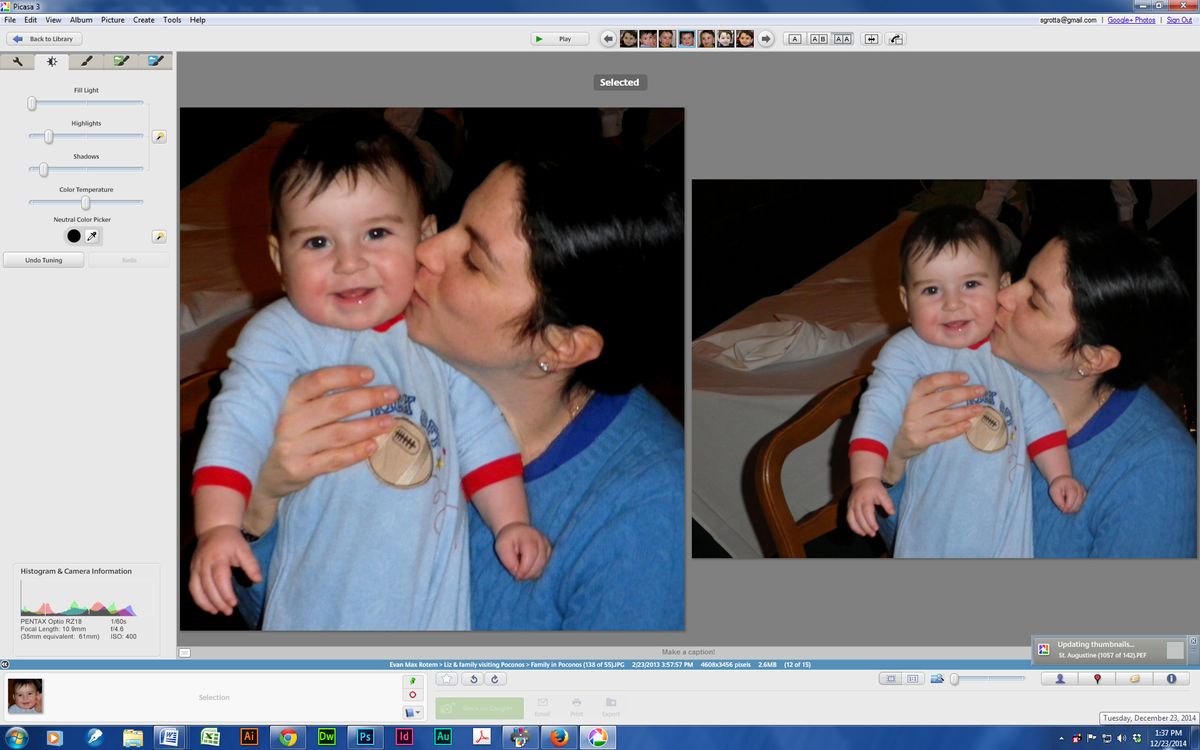Click the Undo Tuning button

(x=43, y=260)
